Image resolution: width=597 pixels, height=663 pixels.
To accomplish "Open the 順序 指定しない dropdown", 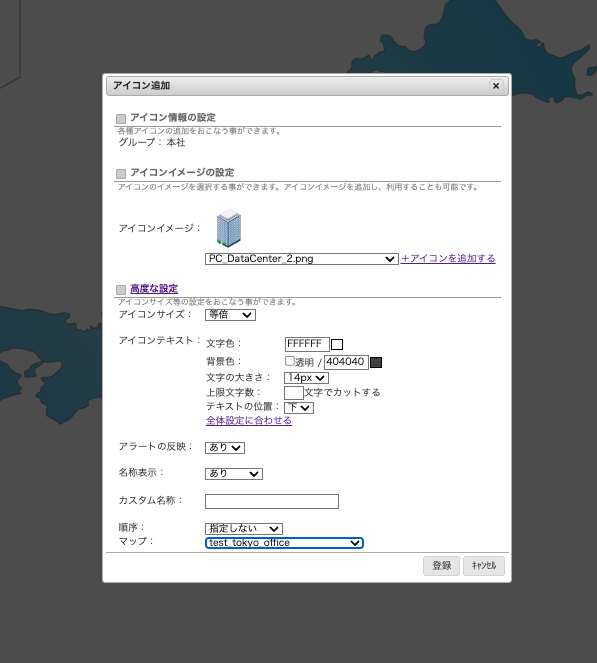I will [x=244, y=529].
